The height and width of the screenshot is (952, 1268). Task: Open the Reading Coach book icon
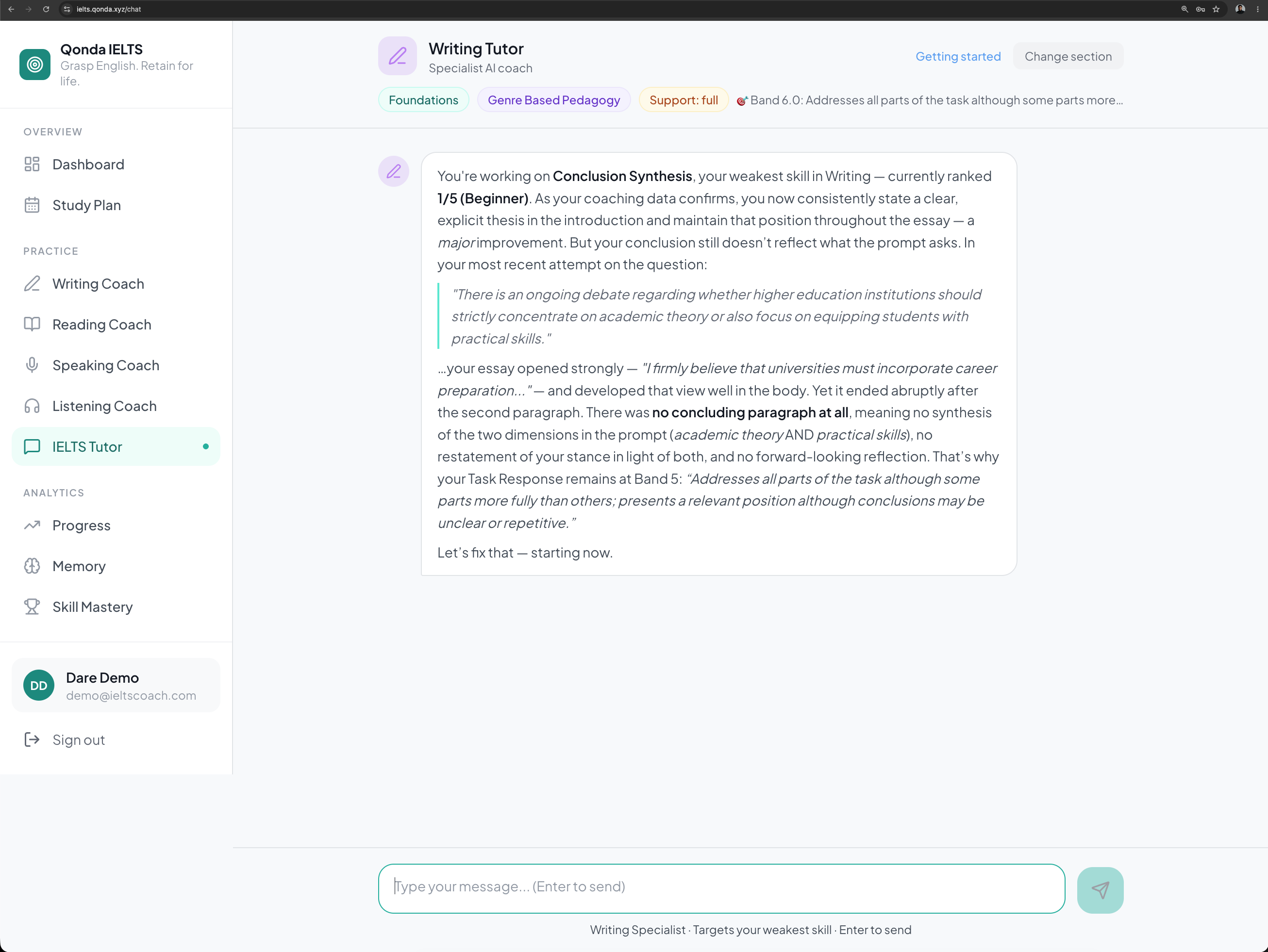click(x=32, y=324)
